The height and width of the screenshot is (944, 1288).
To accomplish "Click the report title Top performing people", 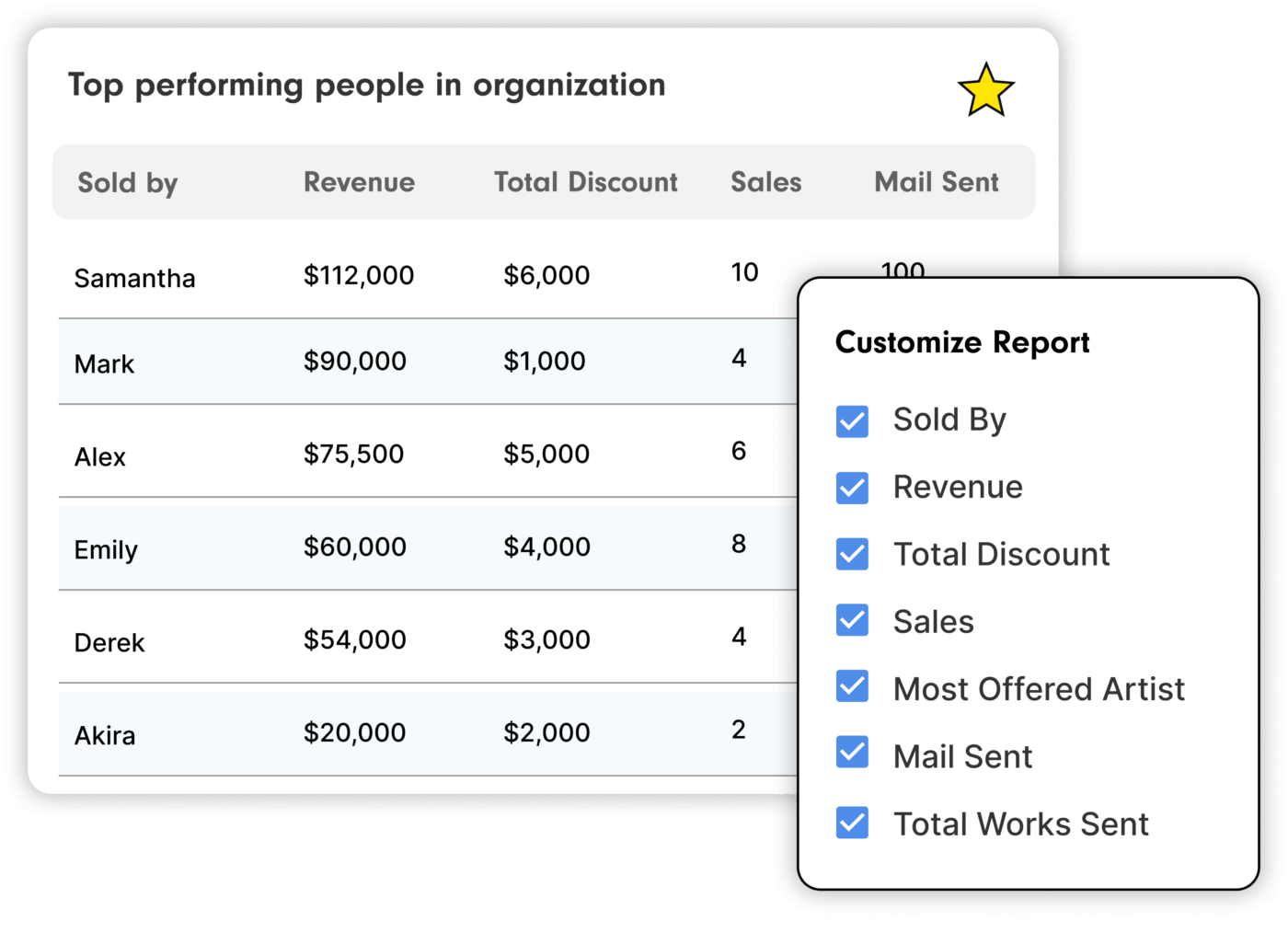I will (366, 85).
